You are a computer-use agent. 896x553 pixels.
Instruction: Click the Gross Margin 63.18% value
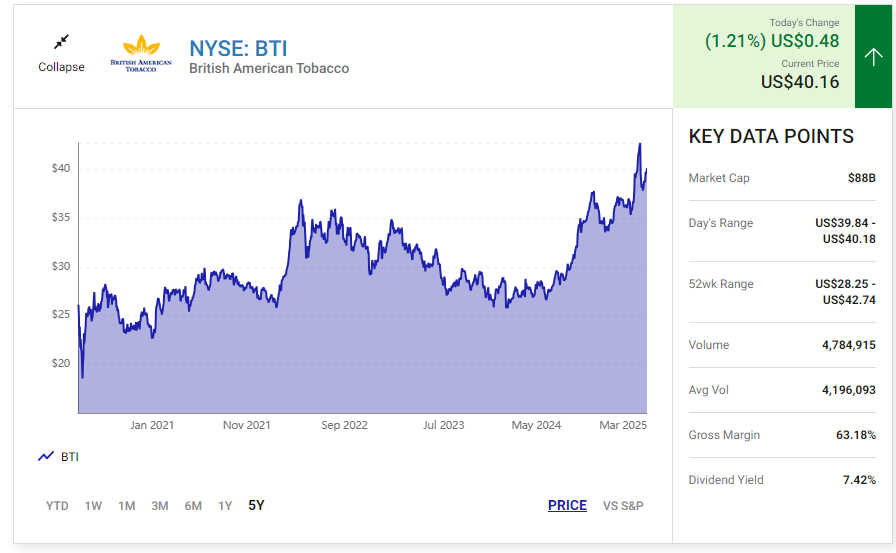tap(855, 435)
